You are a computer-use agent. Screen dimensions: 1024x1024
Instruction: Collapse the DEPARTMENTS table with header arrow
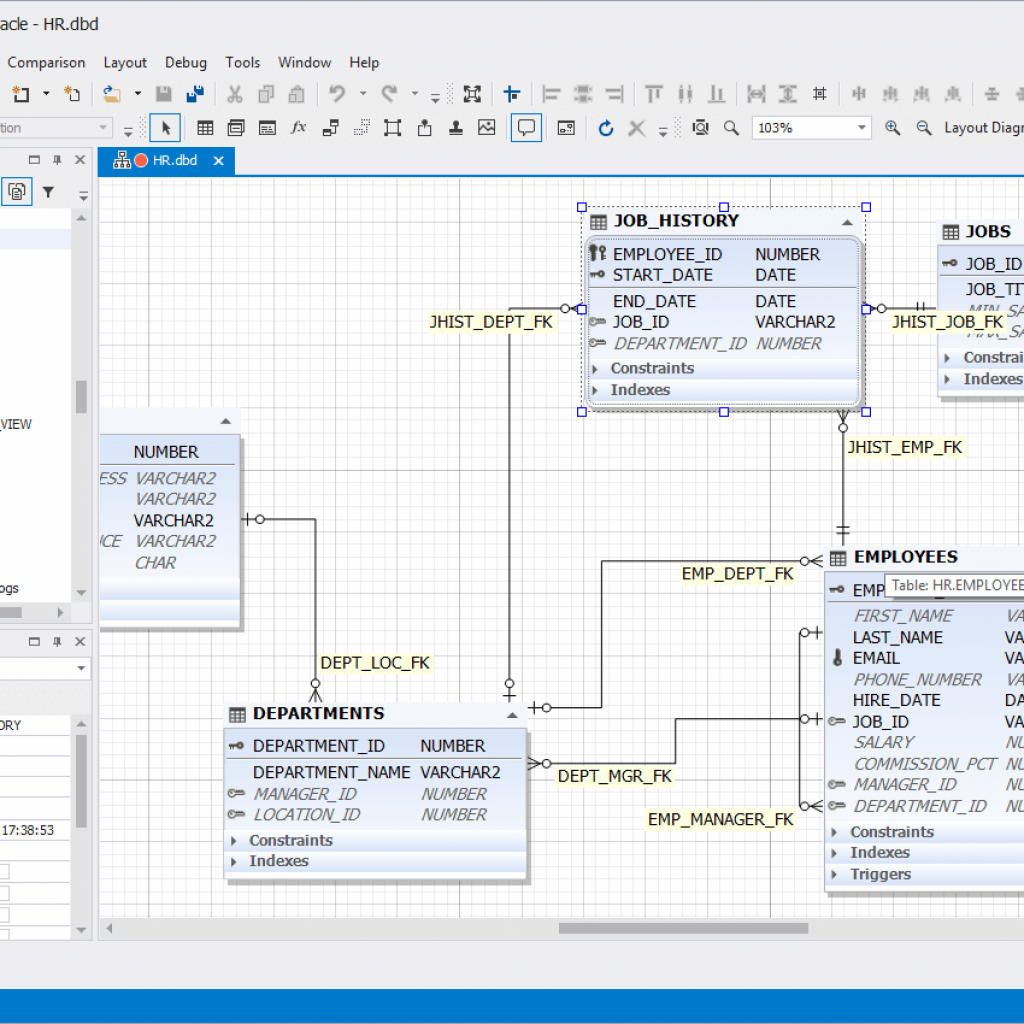click(x=513, y=715)
